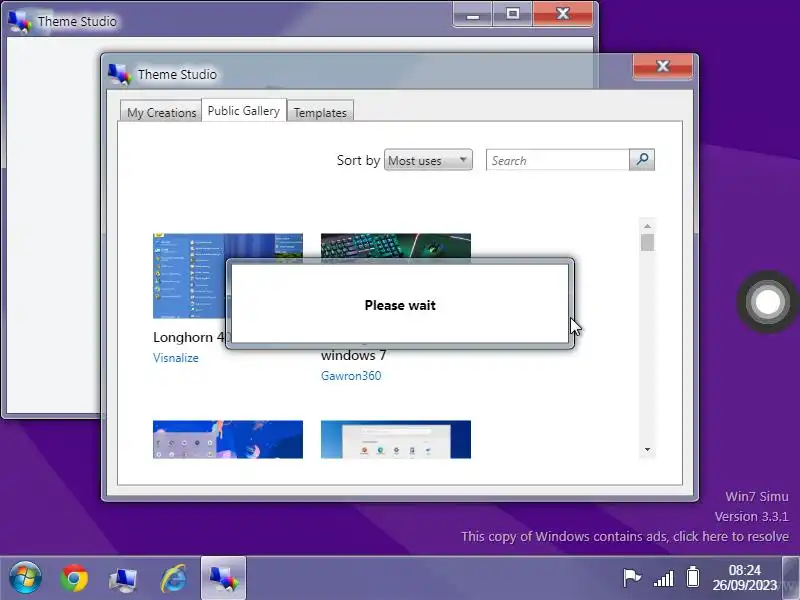Close the front Theme Studio dialog
Screen dimensions: 800x600
tap(662, 66)
